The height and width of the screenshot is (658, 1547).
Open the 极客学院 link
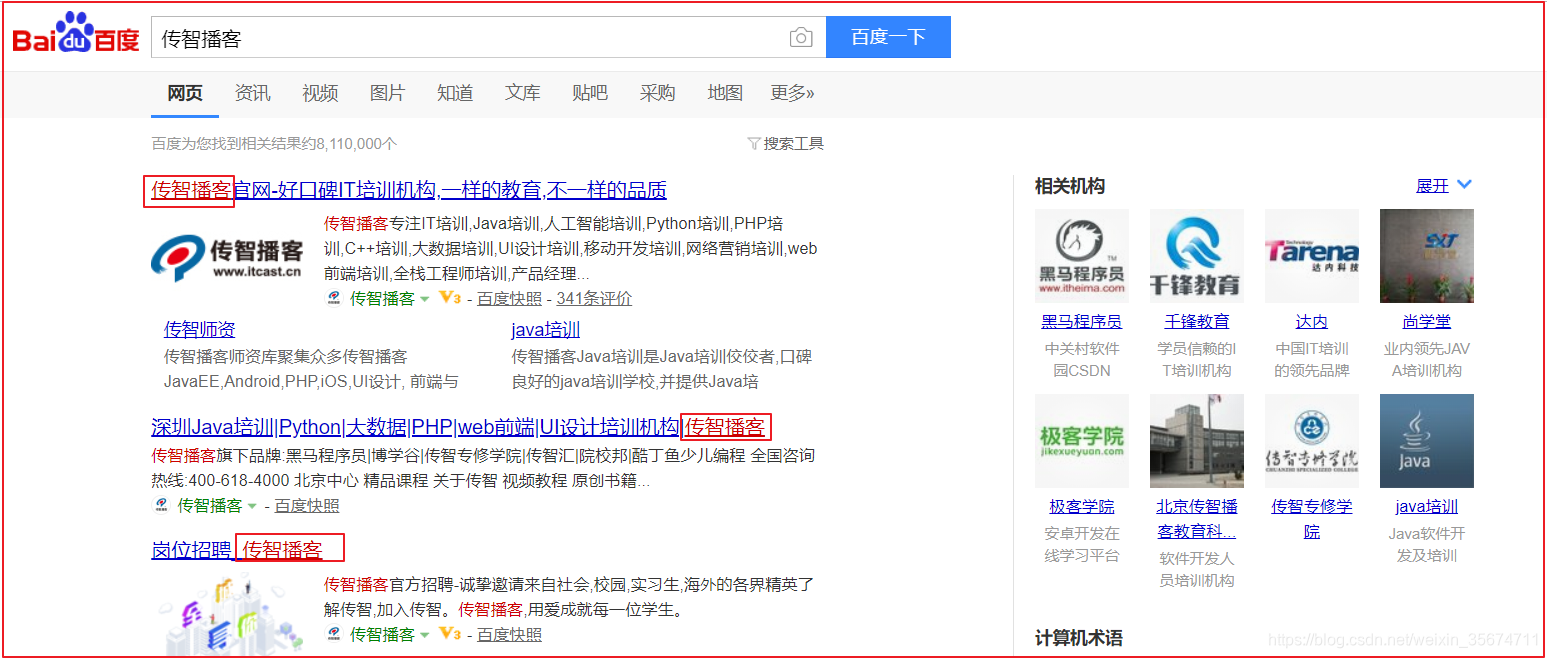coord(1082,507)
